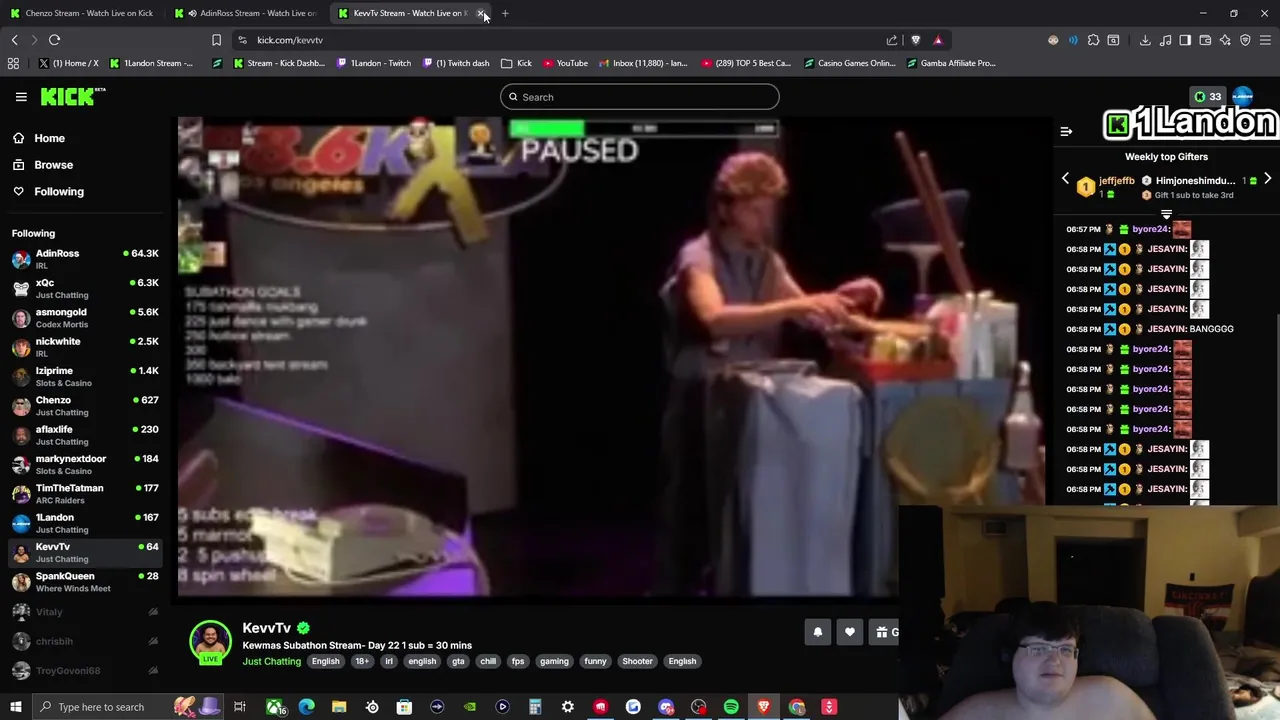The image size is (1280, 720).
Task: Click the Kick search field
Action: point(640,97)
